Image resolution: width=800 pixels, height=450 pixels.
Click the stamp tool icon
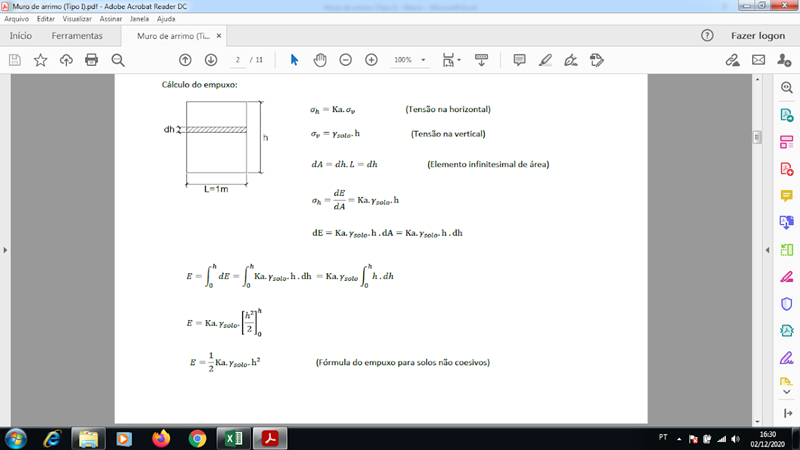[x=597, y=60]
